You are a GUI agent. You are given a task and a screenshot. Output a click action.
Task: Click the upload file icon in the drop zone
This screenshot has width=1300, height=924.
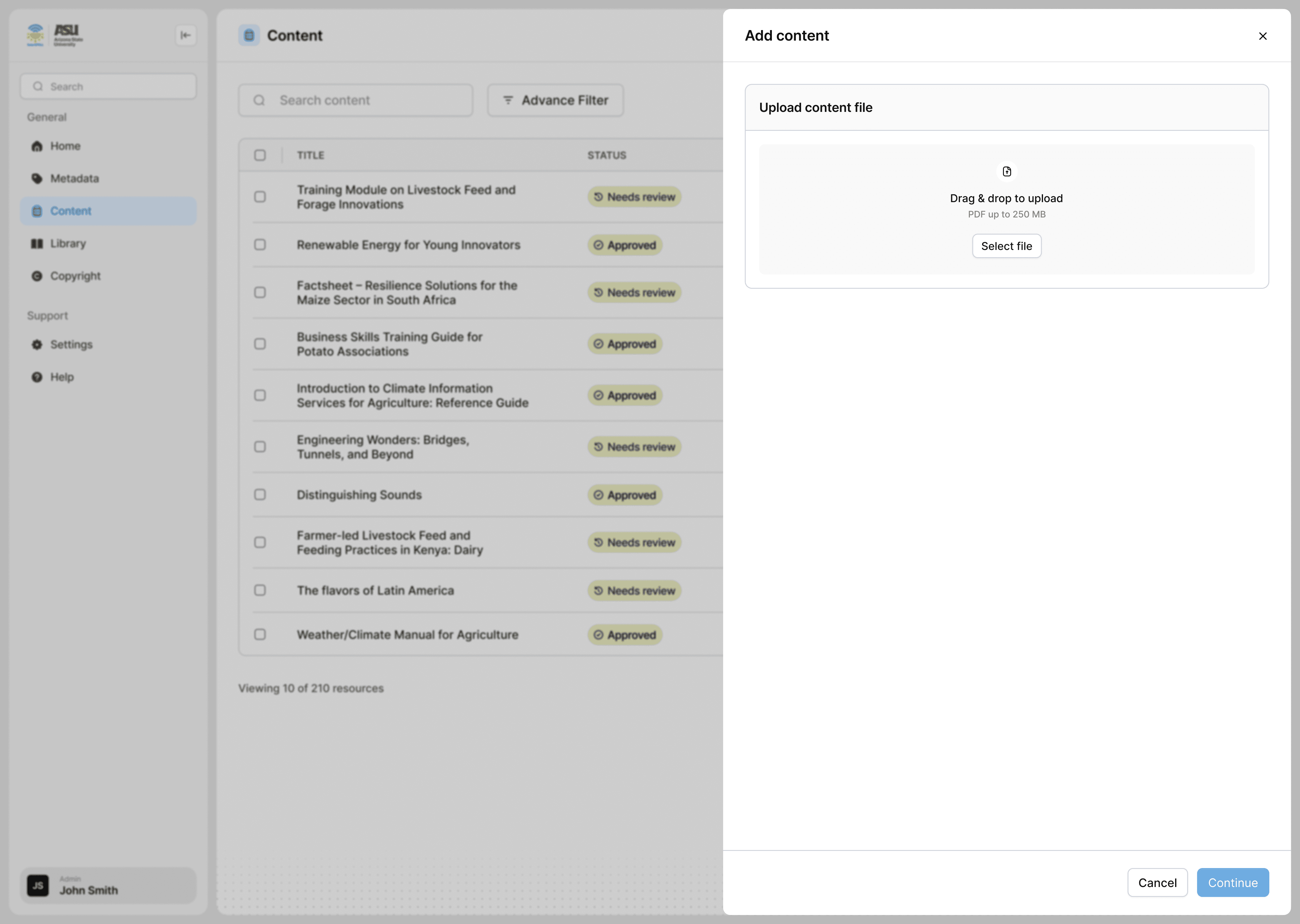coord(1006,171)
